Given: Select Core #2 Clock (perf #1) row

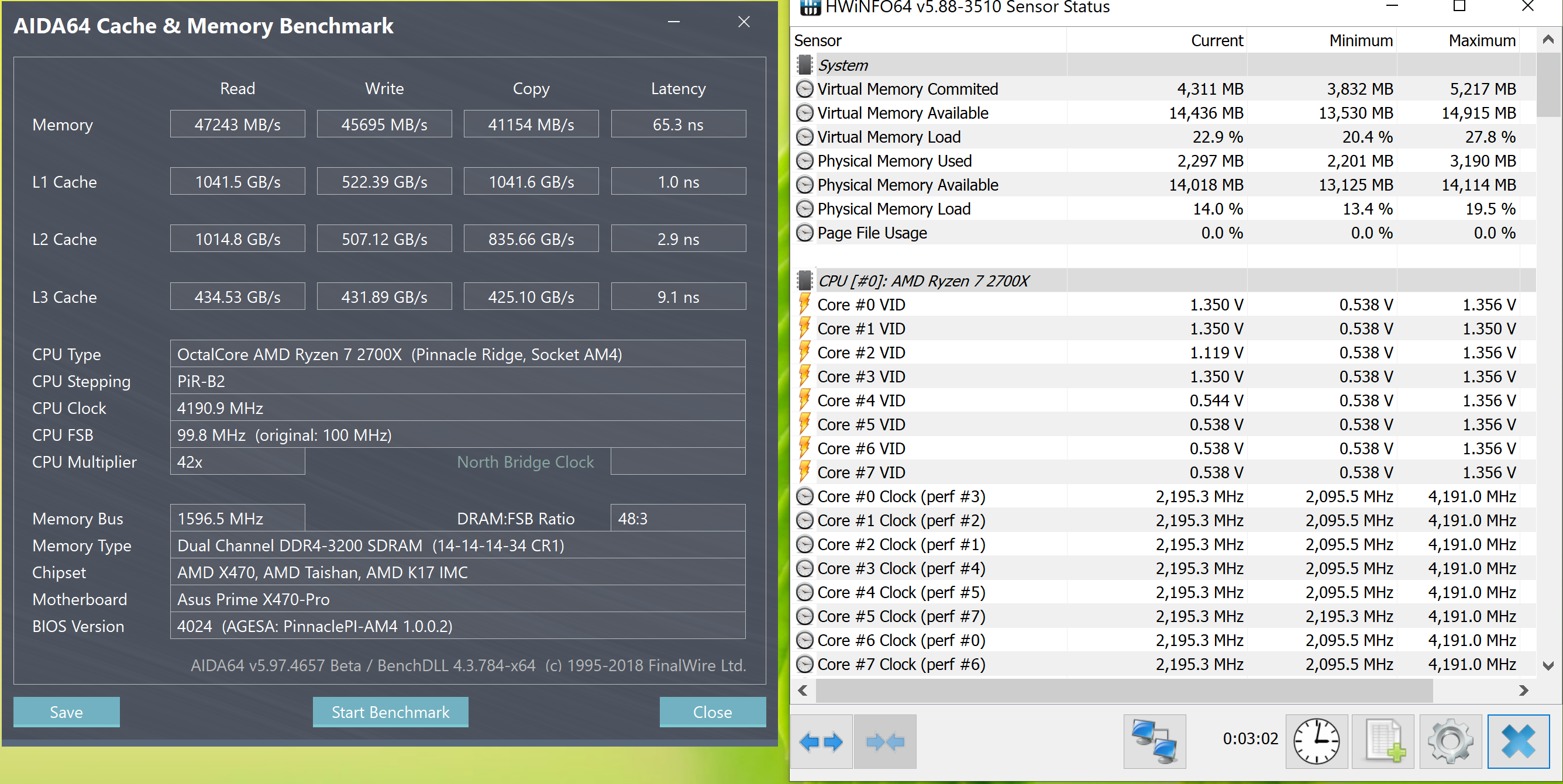Looking at the screenshot, I should pyautogui.click(x=1163, y=544).
